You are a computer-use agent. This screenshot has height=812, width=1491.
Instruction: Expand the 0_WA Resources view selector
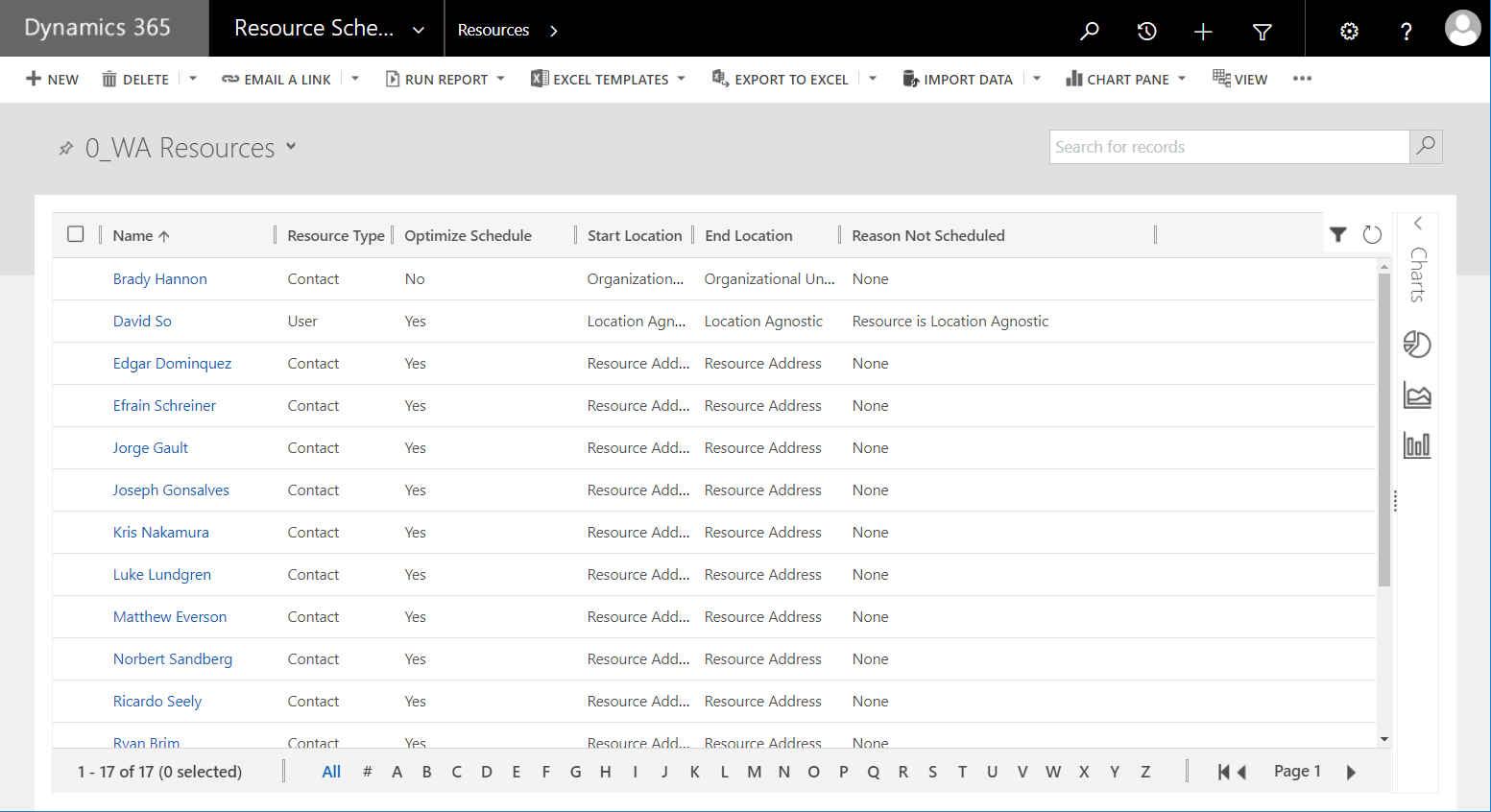291,149
